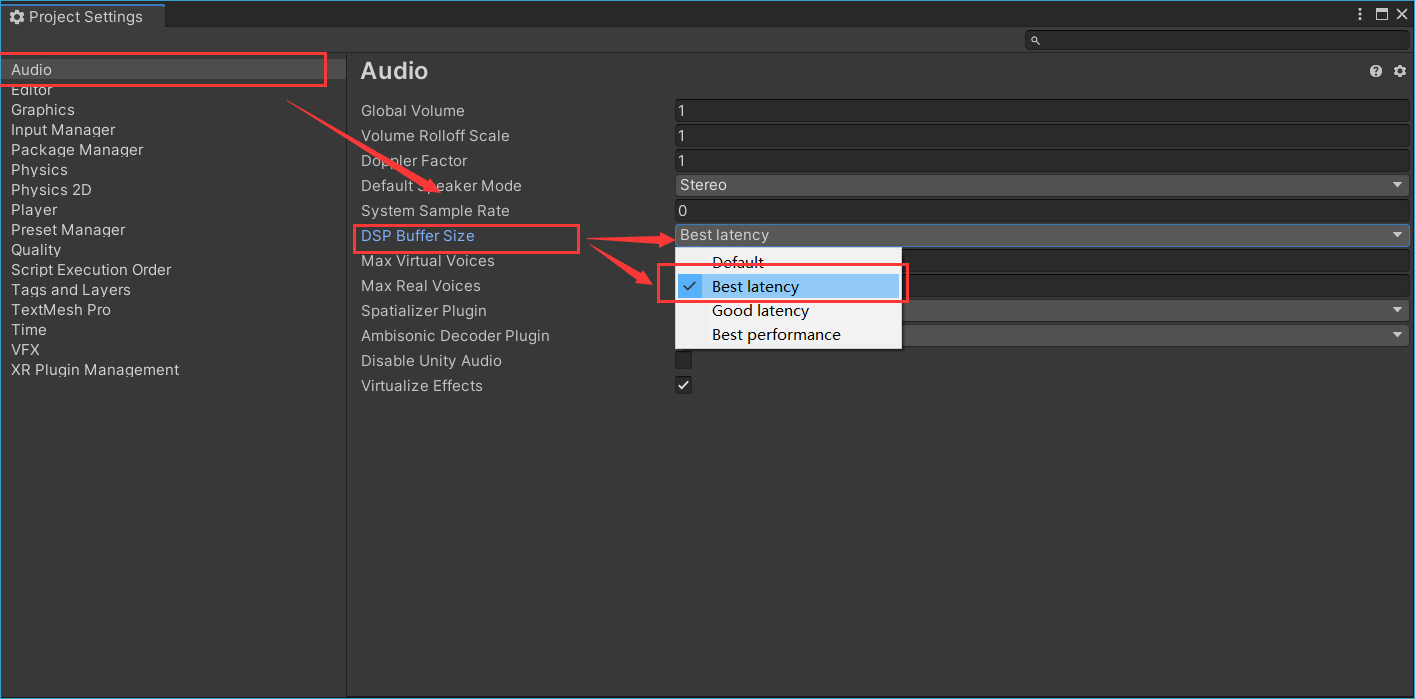Click the Audio settings help icon
This screenshot has width=1415, height=699.
click(x=1375, y=71)
